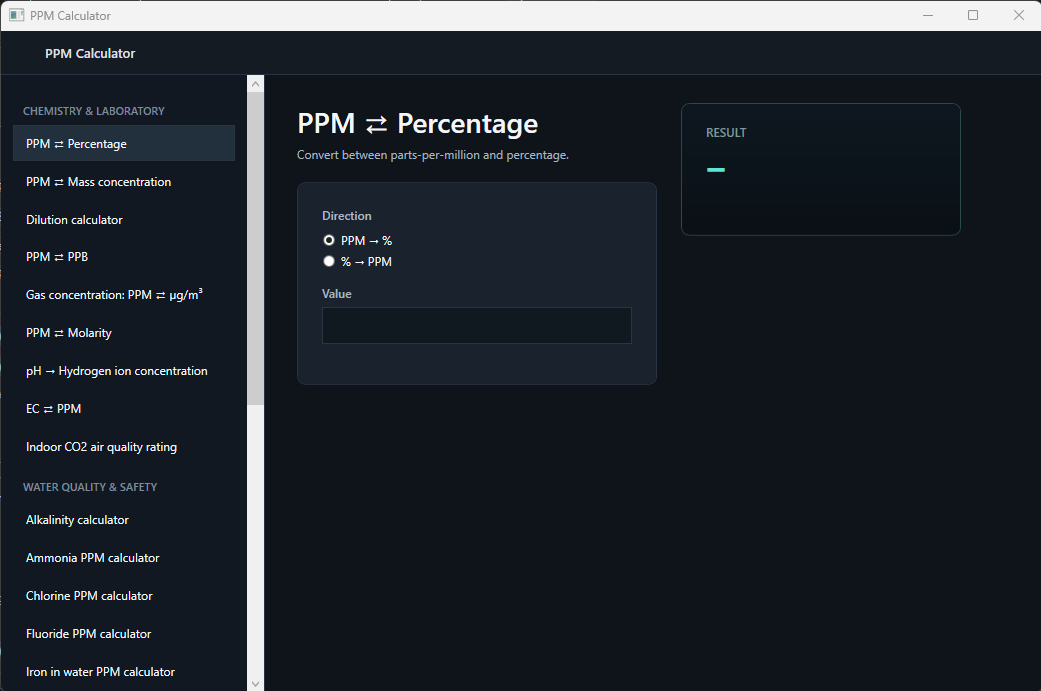Click the PPM Calculator app icon in title bar

click(17, 15)
